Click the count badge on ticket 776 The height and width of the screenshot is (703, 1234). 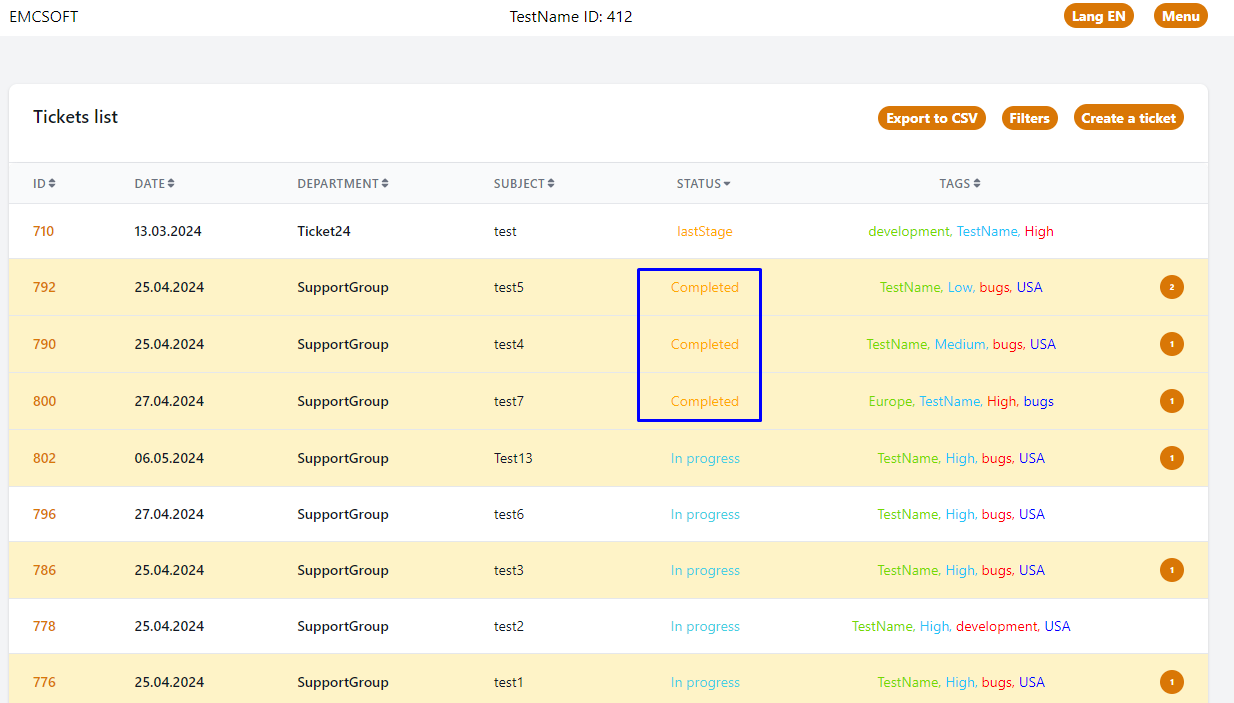click(1172, 682)
